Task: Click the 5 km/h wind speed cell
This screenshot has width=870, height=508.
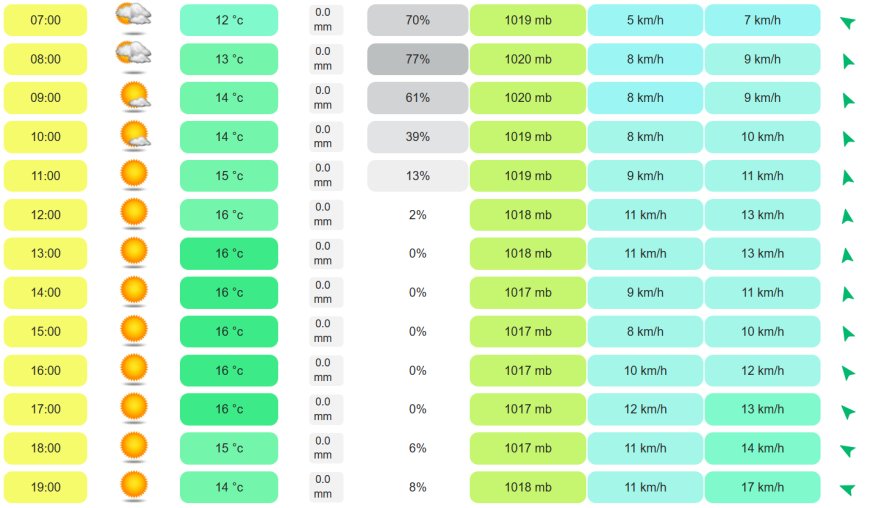Action: (645, 20)
